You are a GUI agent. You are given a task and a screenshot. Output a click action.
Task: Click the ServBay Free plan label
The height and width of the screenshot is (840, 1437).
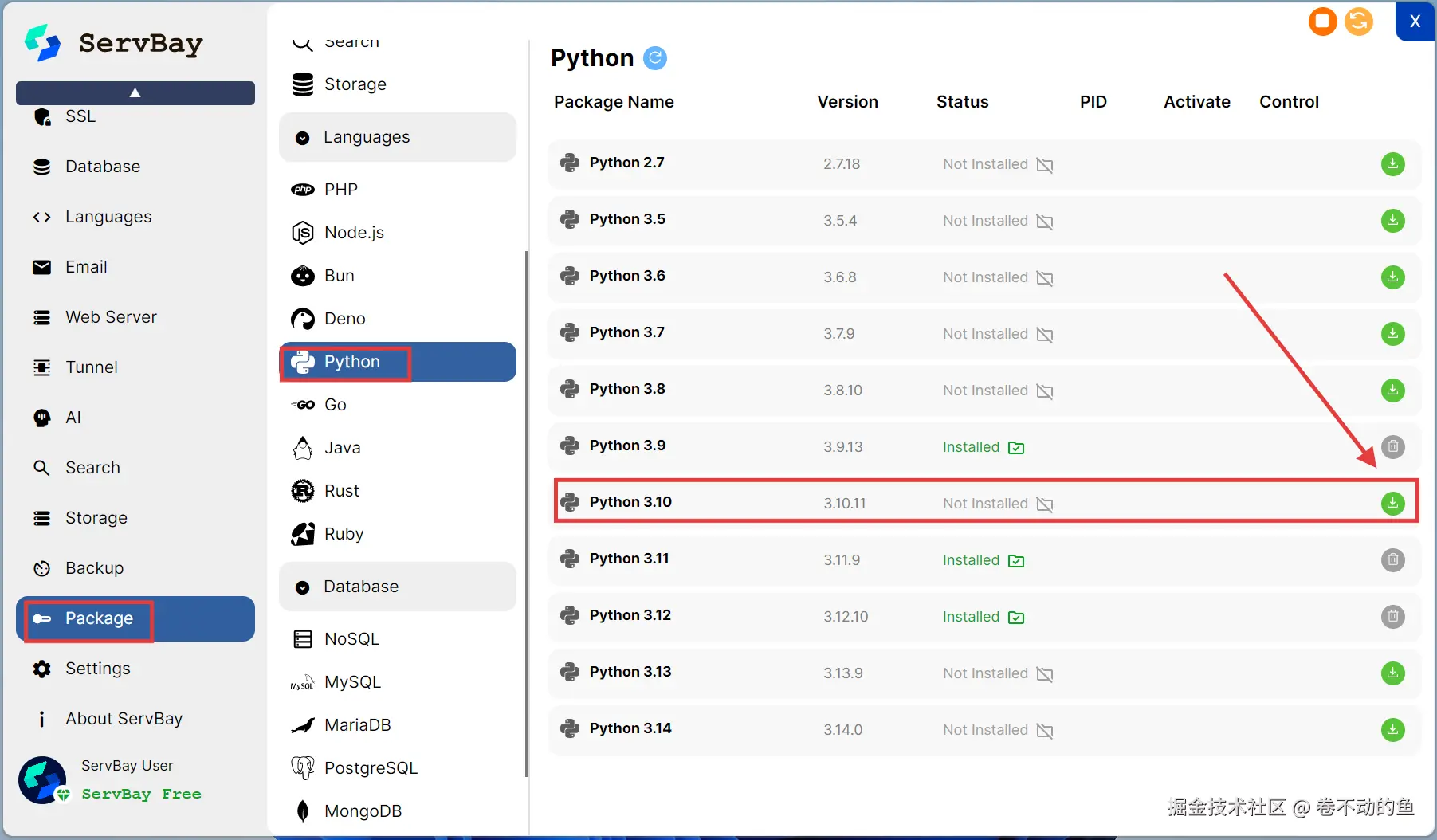[141, 794]
